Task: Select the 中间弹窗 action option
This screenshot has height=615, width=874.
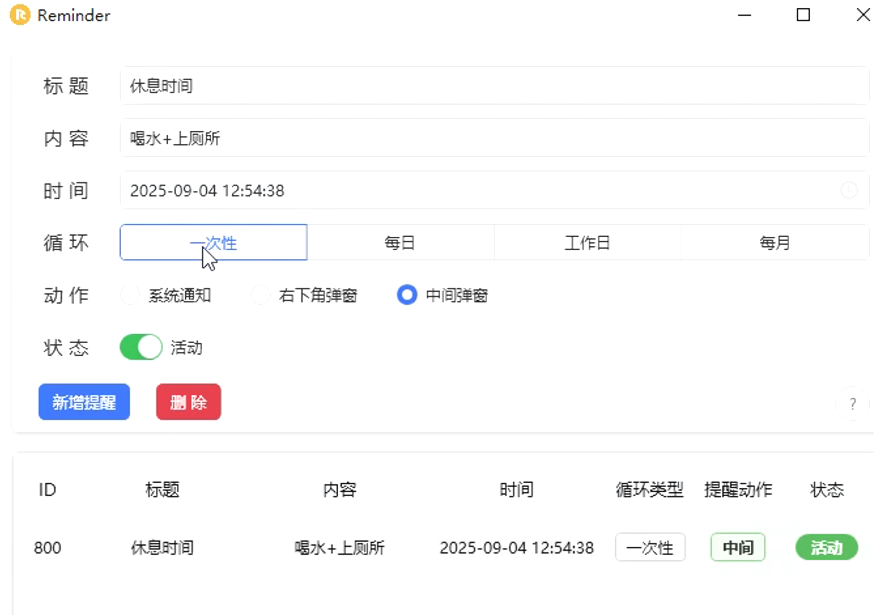Action: click(408, 295)
